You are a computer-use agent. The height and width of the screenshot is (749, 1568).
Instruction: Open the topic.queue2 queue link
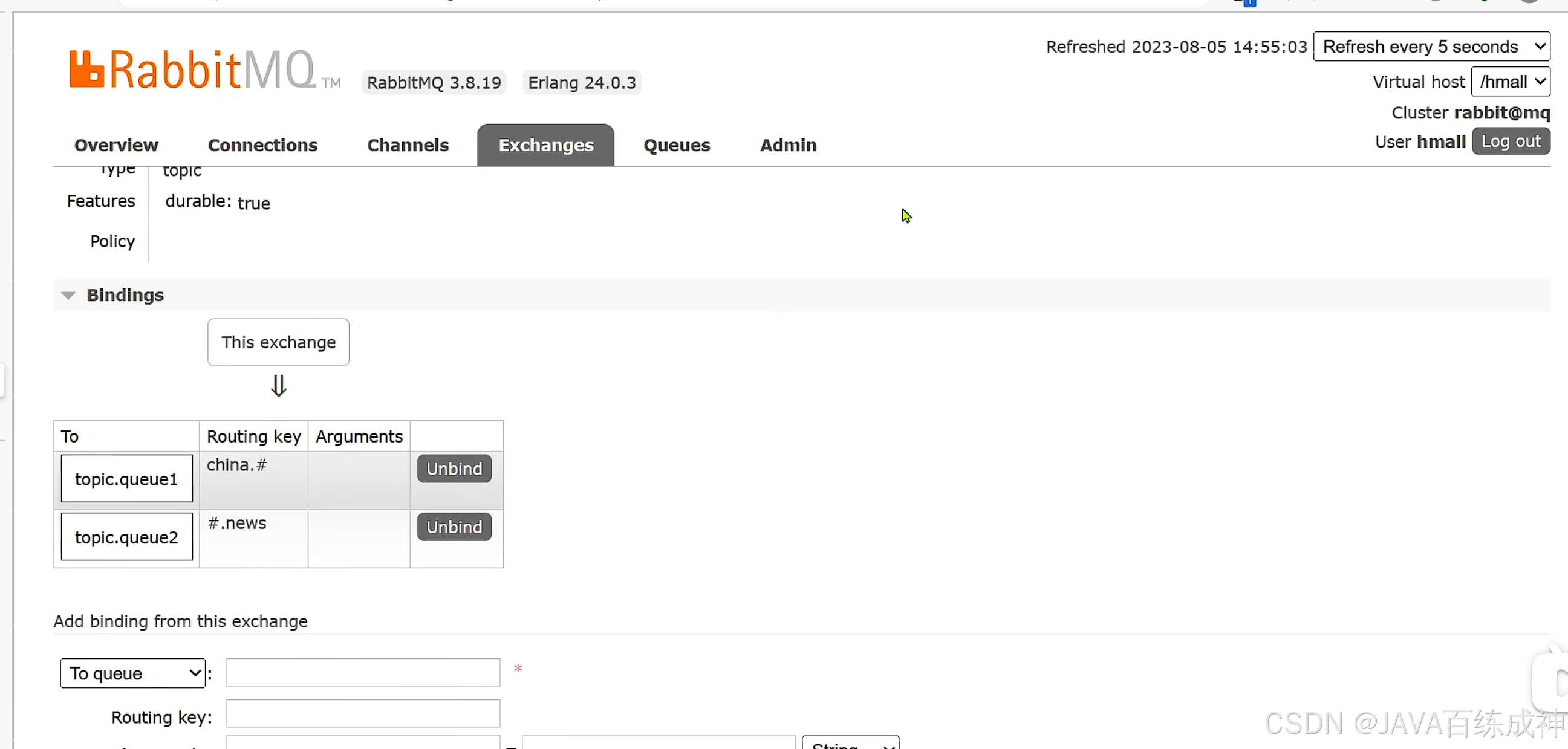(126, 537)
